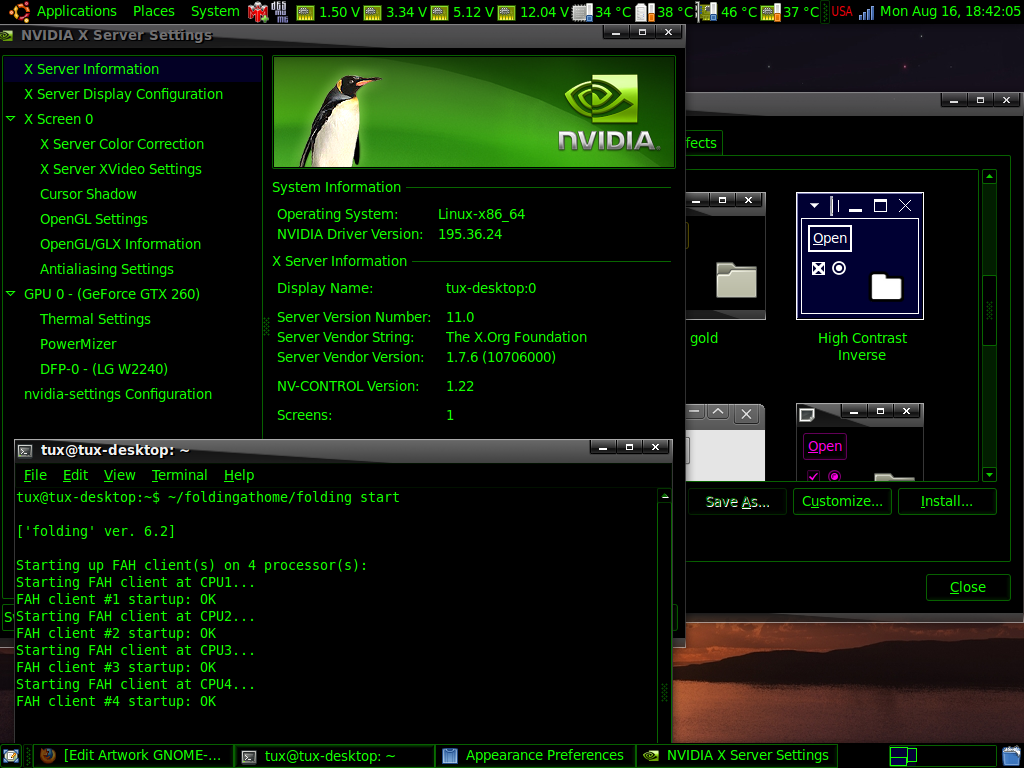1024x768 pixels.
Task: Collapse the X Screen 0 tree node
Action: pos(10,119)
